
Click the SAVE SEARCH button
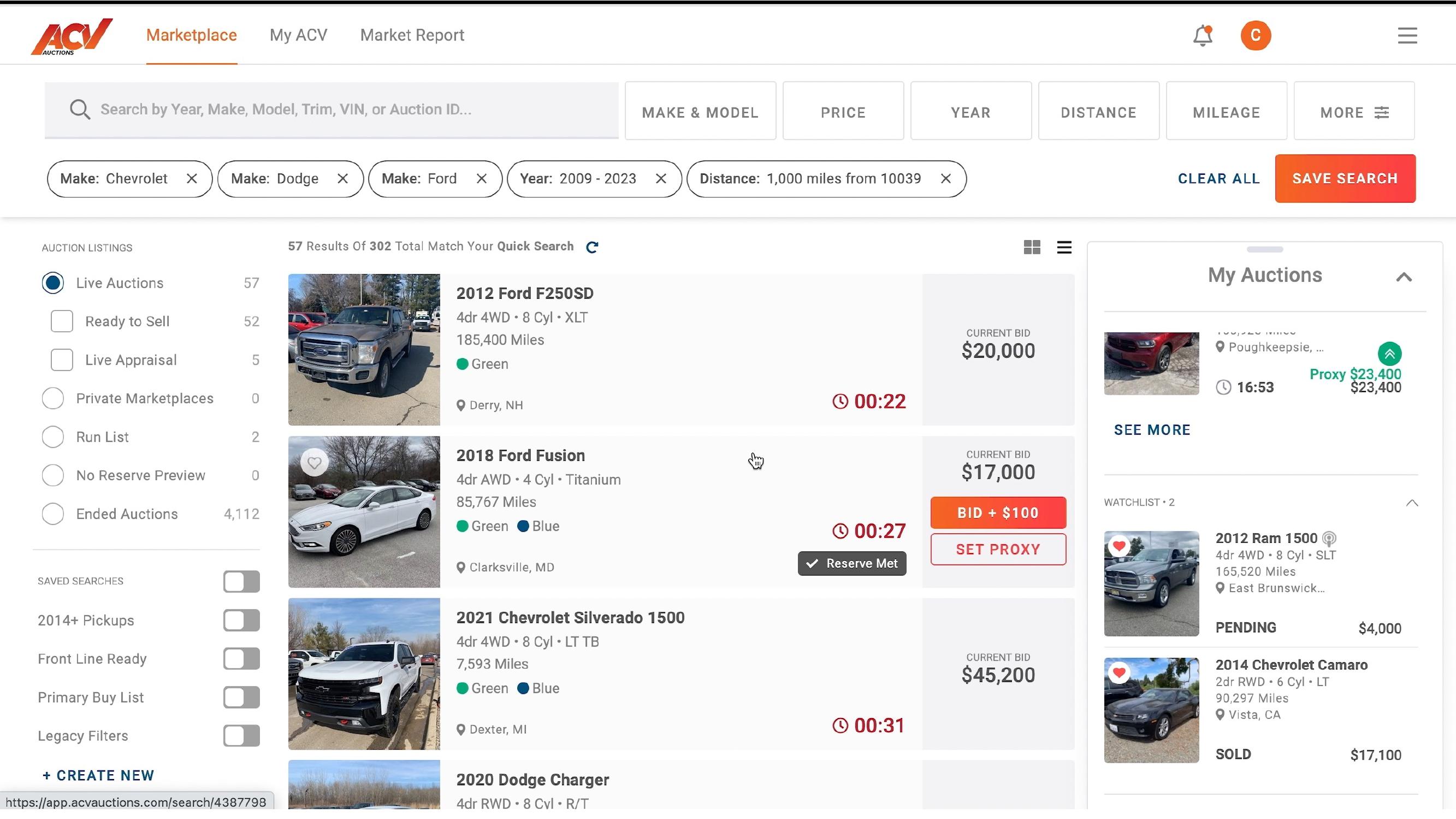pyautogui.click(x=1345, y=179)
